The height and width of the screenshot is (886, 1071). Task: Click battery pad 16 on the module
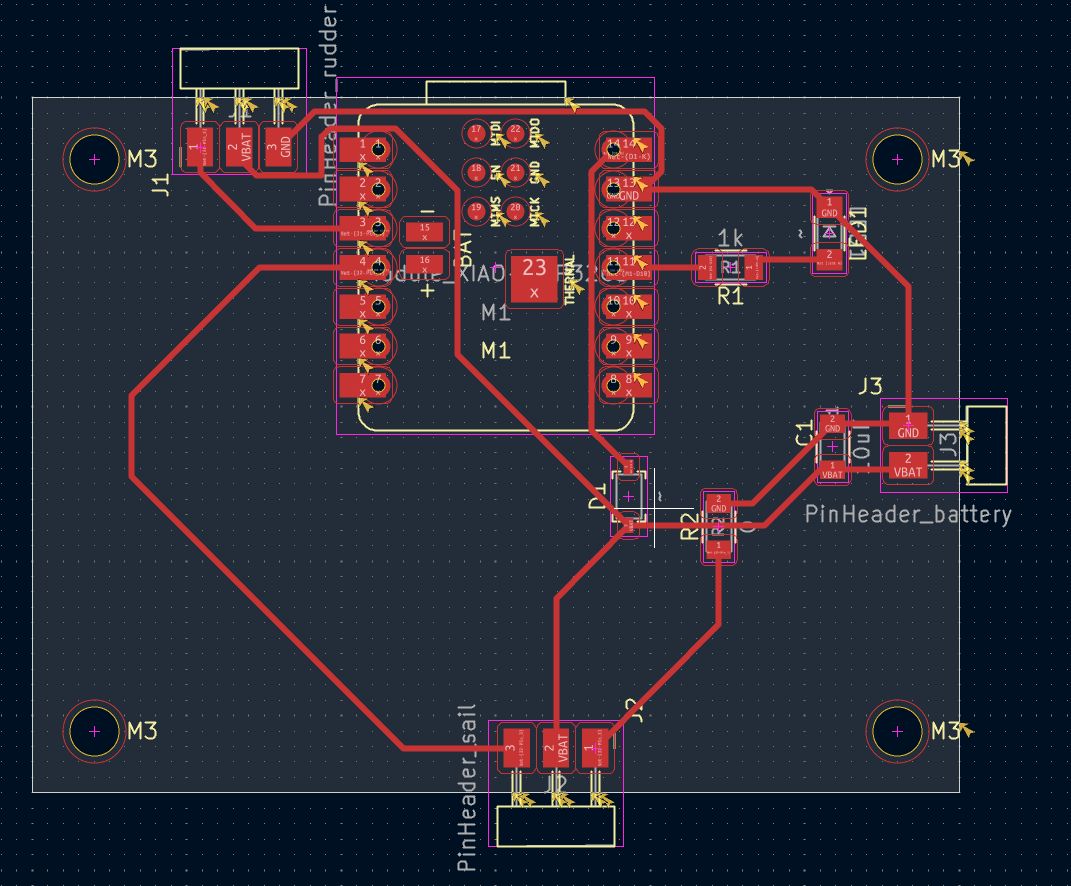425,264
